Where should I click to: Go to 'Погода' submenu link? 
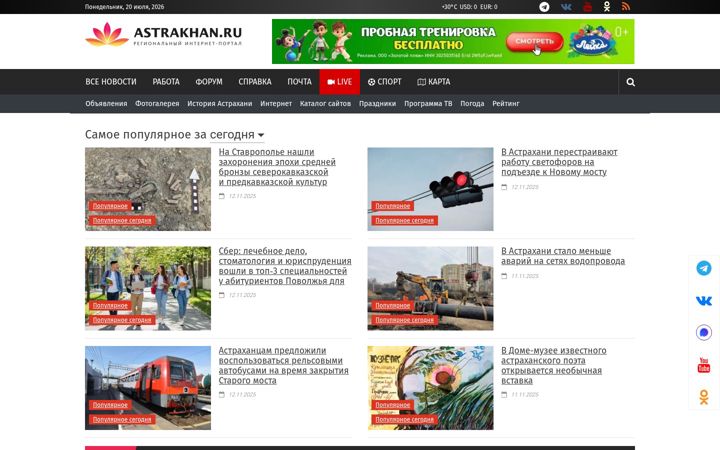[x=472, y=104]
